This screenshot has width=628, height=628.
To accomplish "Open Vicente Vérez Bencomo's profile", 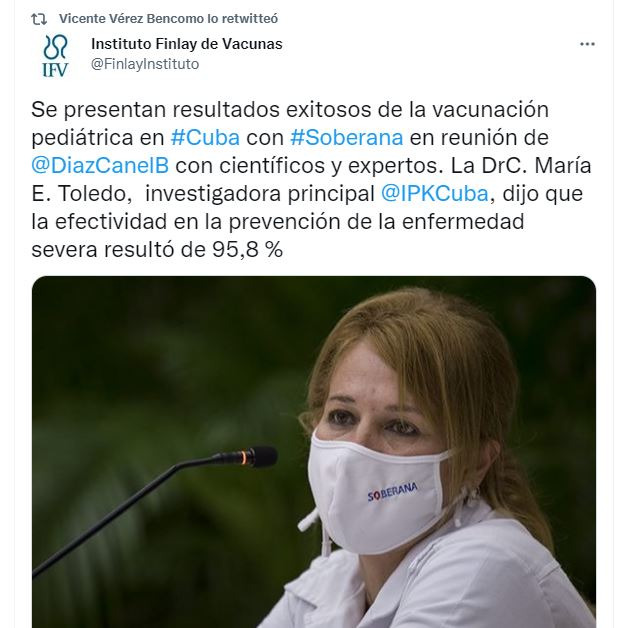I will [x=132, y=18].
